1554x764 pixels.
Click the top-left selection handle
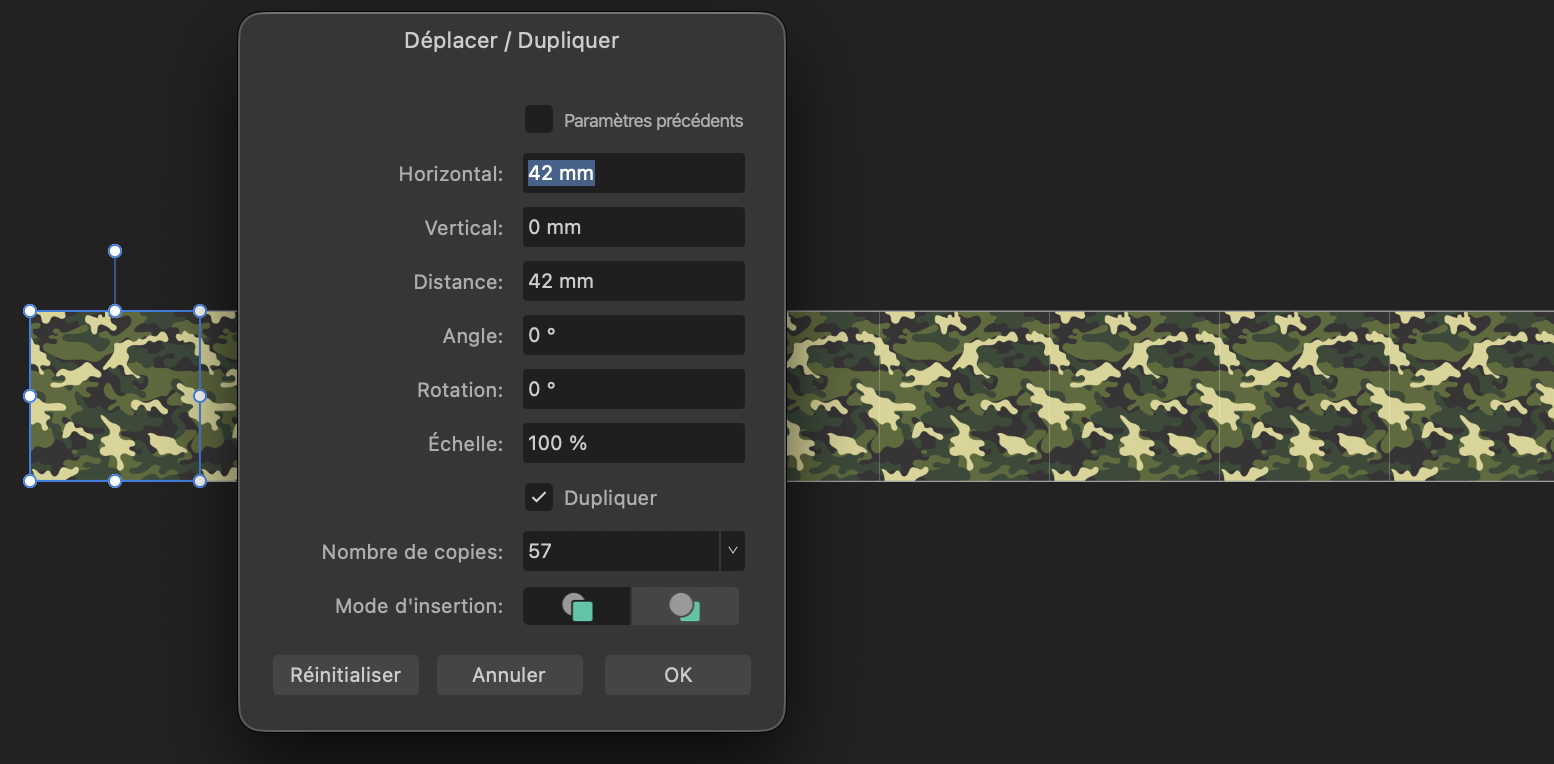[x=30, y=311]
